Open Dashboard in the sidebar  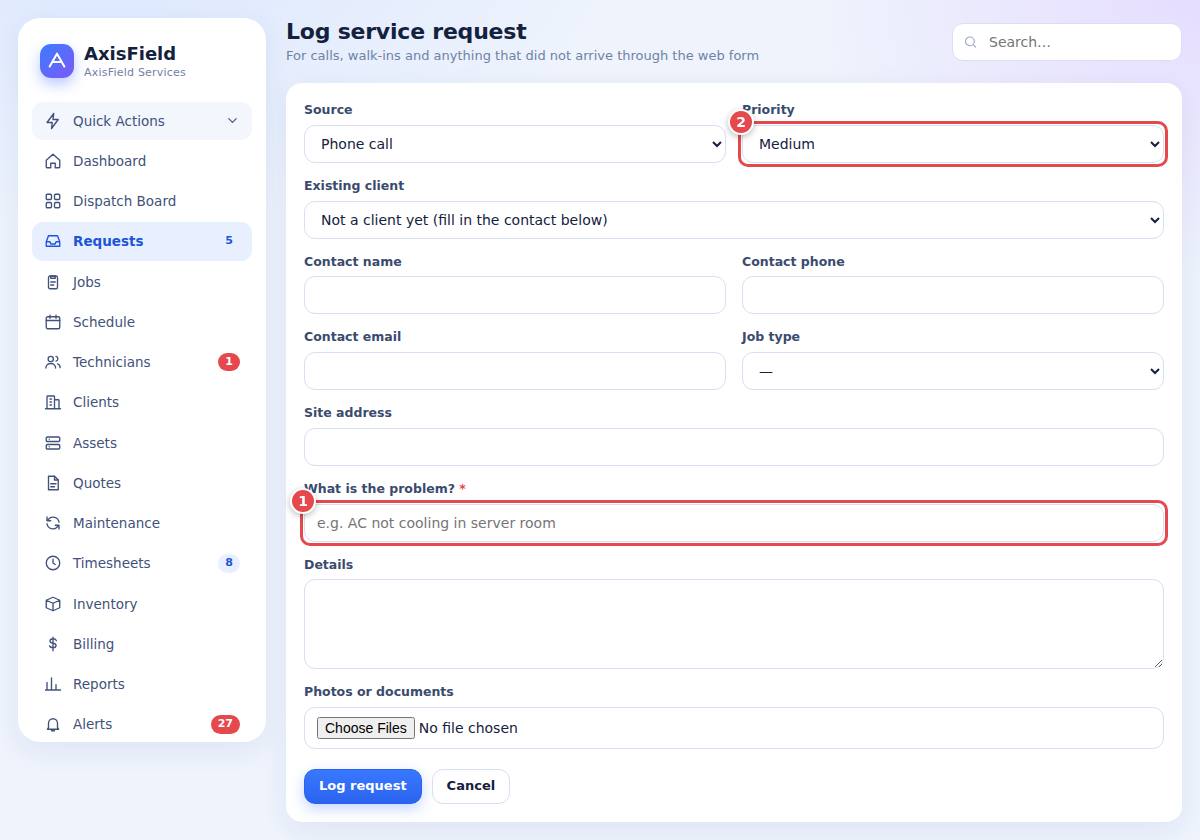click(142, 161)
